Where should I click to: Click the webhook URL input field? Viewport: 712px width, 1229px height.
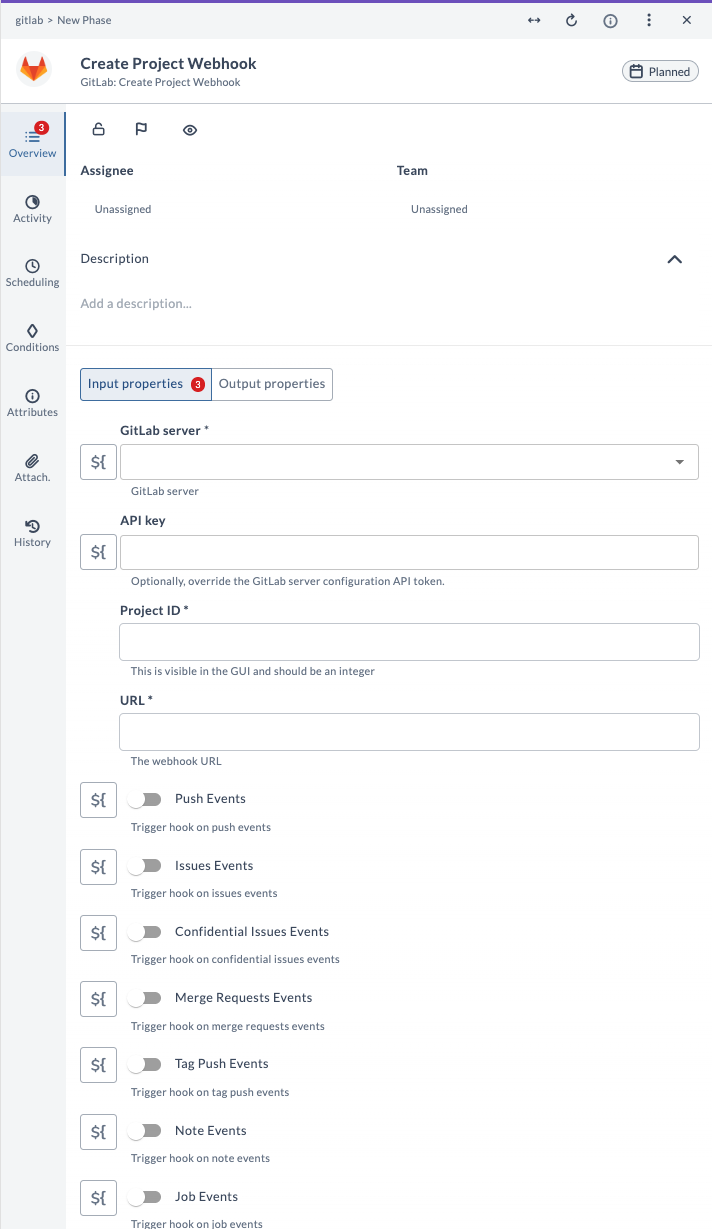(409, 732)
